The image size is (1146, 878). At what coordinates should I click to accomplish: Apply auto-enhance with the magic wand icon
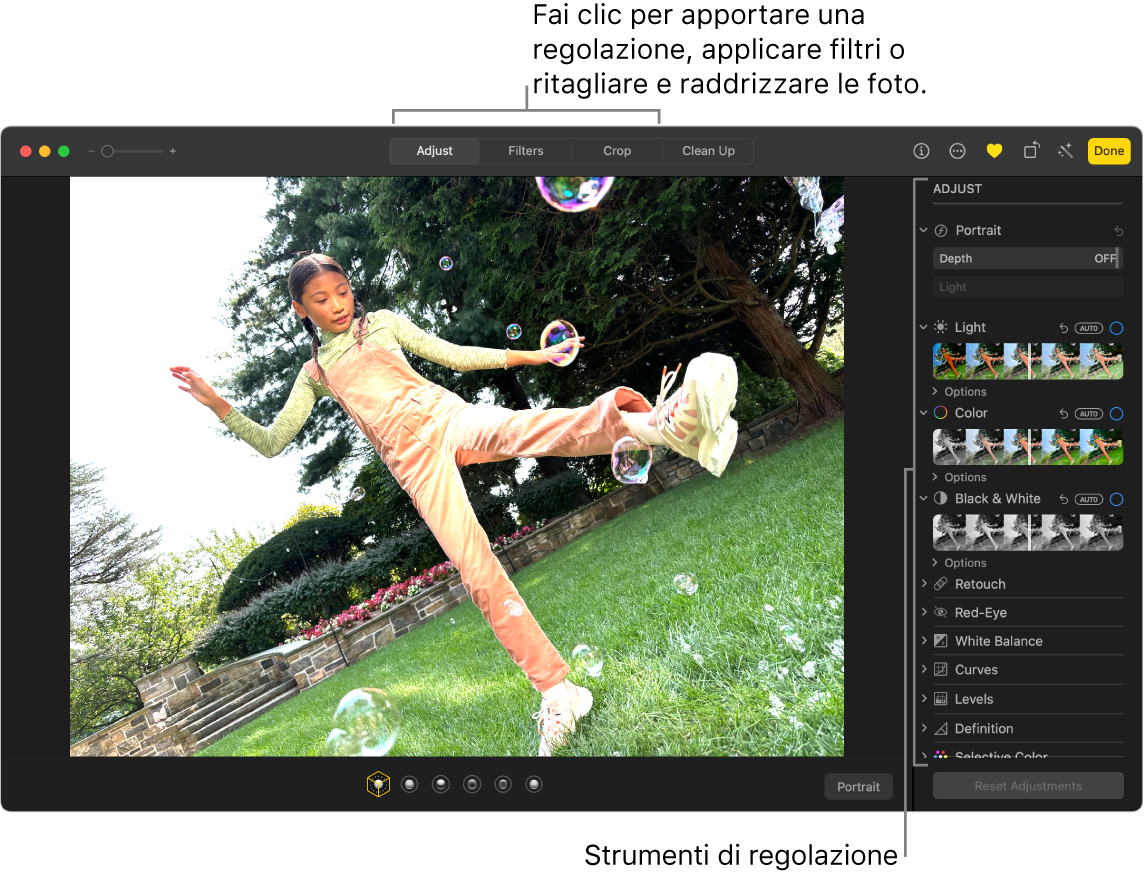(x=1064, y=151)
